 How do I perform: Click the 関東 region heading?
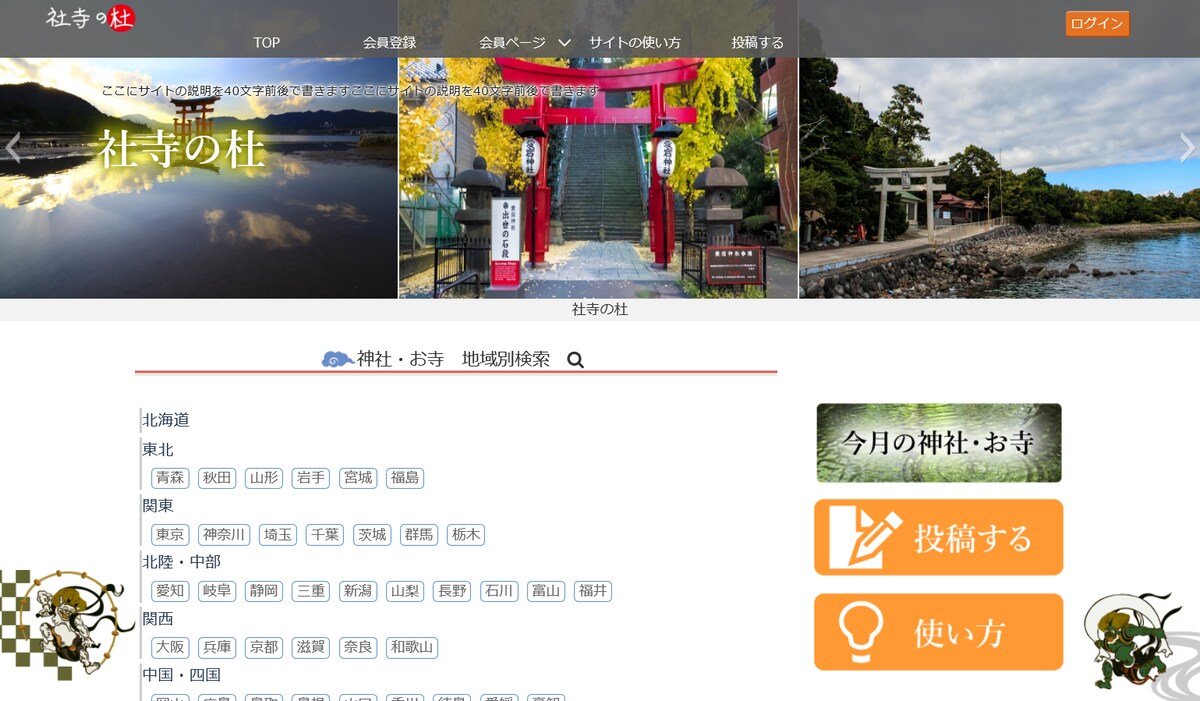click(158, 506)
